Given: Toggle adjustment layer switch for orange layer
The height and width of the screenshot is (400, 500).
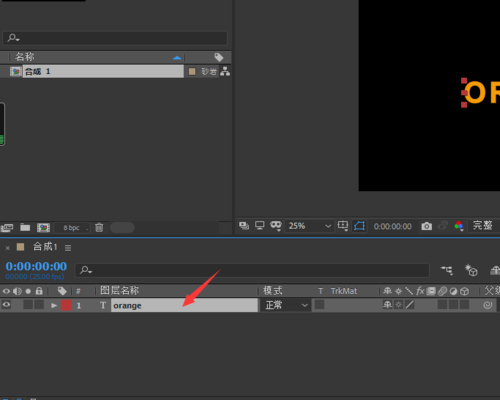Looking at the screenshot, I should tap(453, 305).
